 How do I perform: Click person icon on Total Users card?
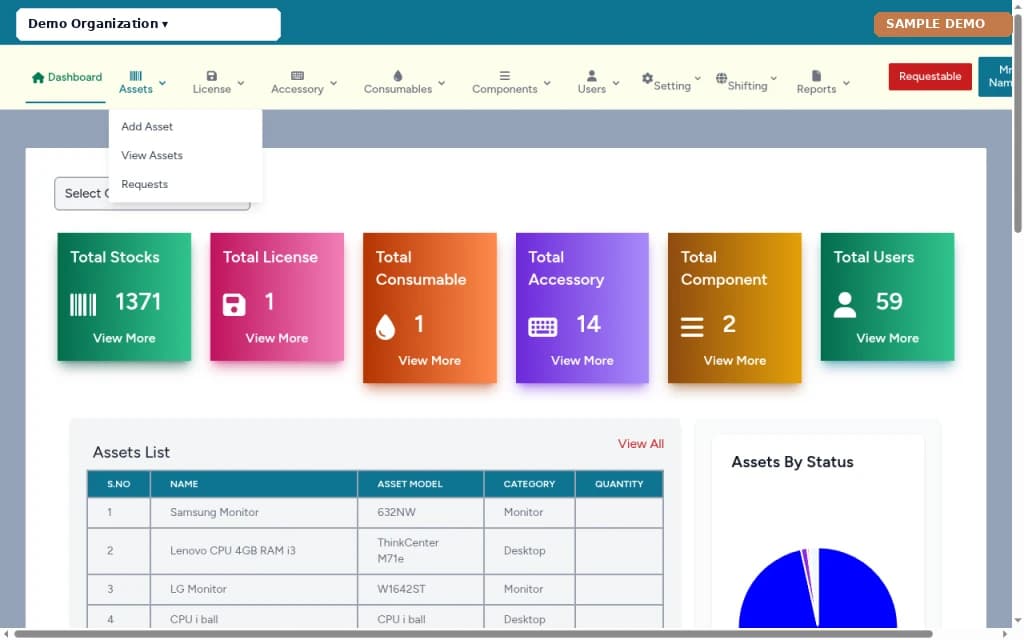845,304
